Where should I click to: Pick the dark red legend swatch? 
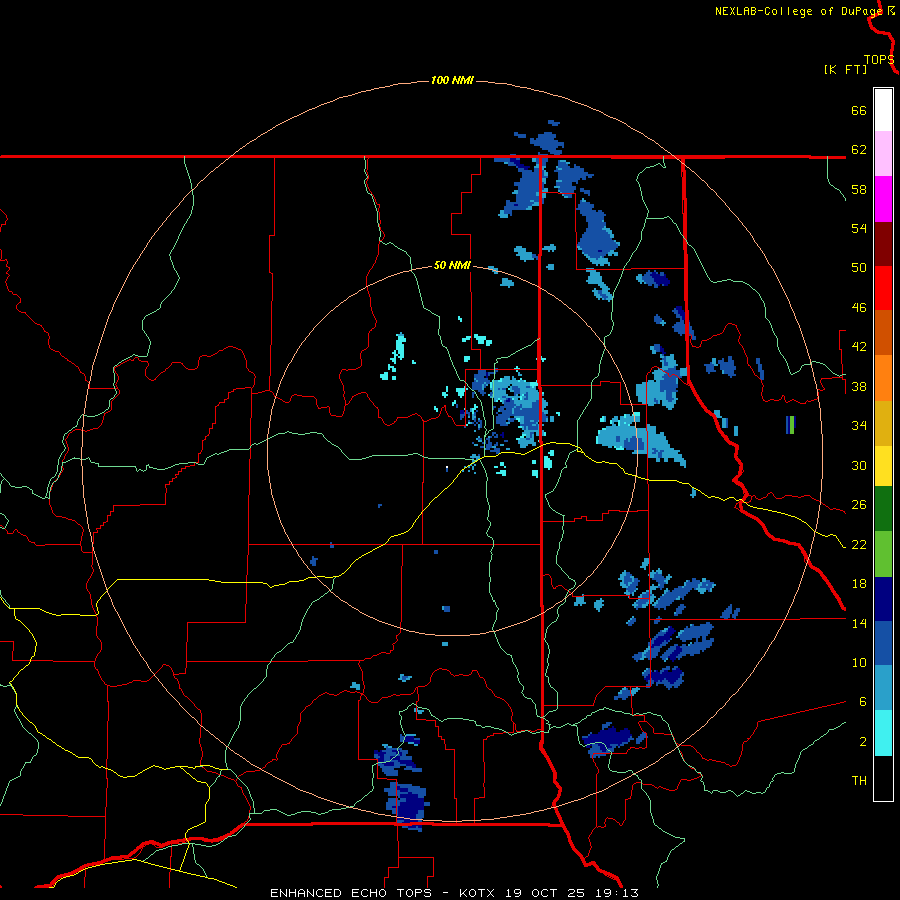tap(883, 244)
